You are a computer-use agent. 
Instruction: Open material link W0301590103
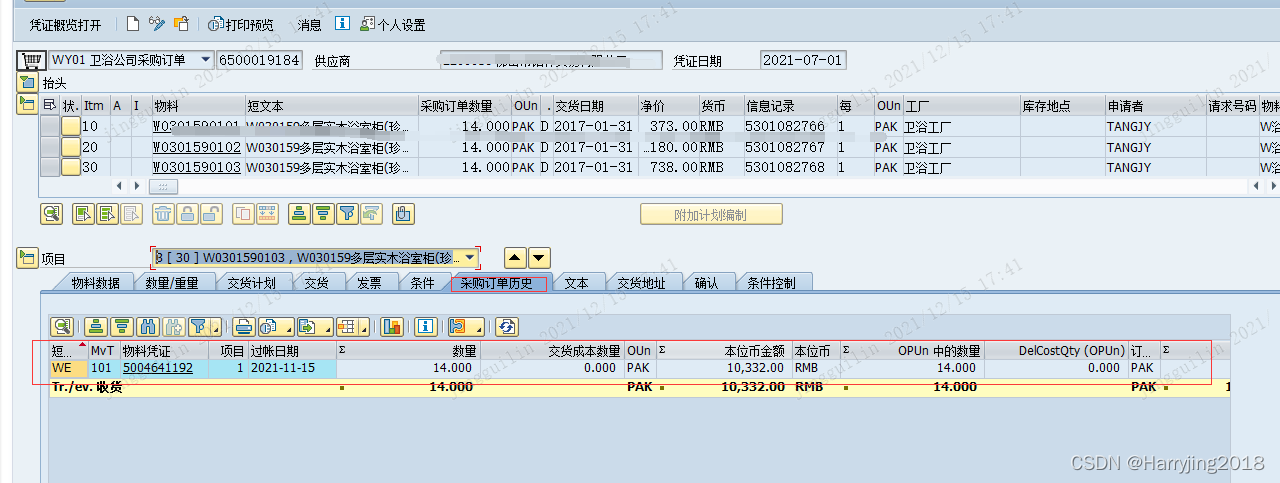point(196,167)
